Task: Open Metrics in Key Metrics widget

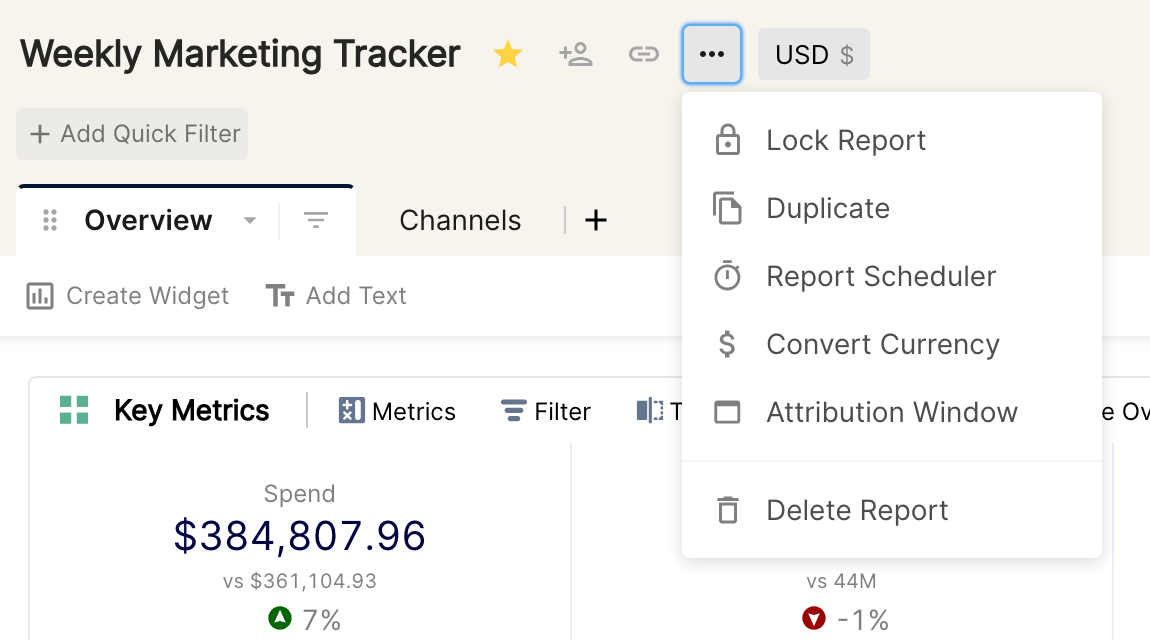Action: (x=397, y=411)
